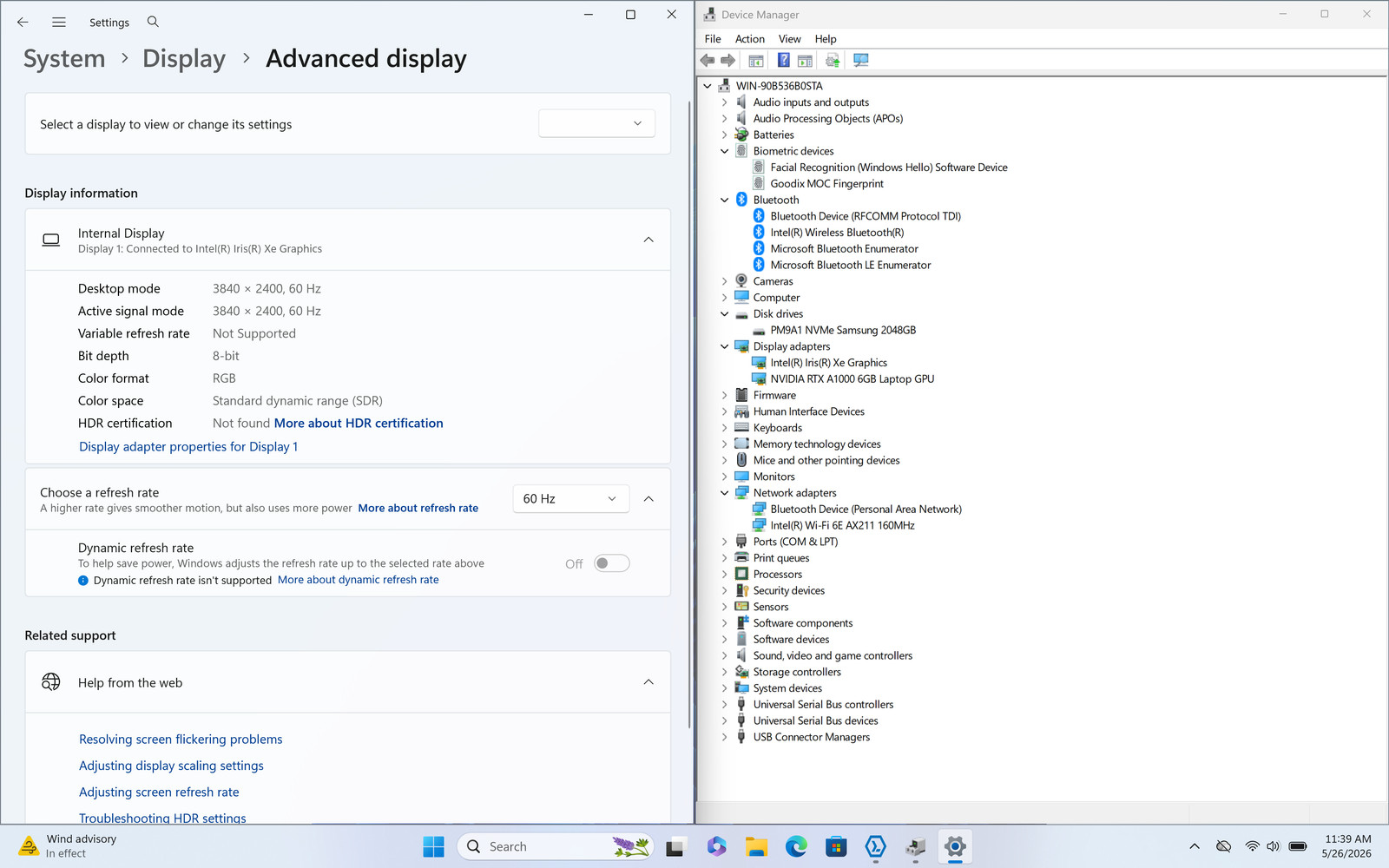Click the Windows Start button
The image size is (1389, 868).
click(x=433, y=846)
